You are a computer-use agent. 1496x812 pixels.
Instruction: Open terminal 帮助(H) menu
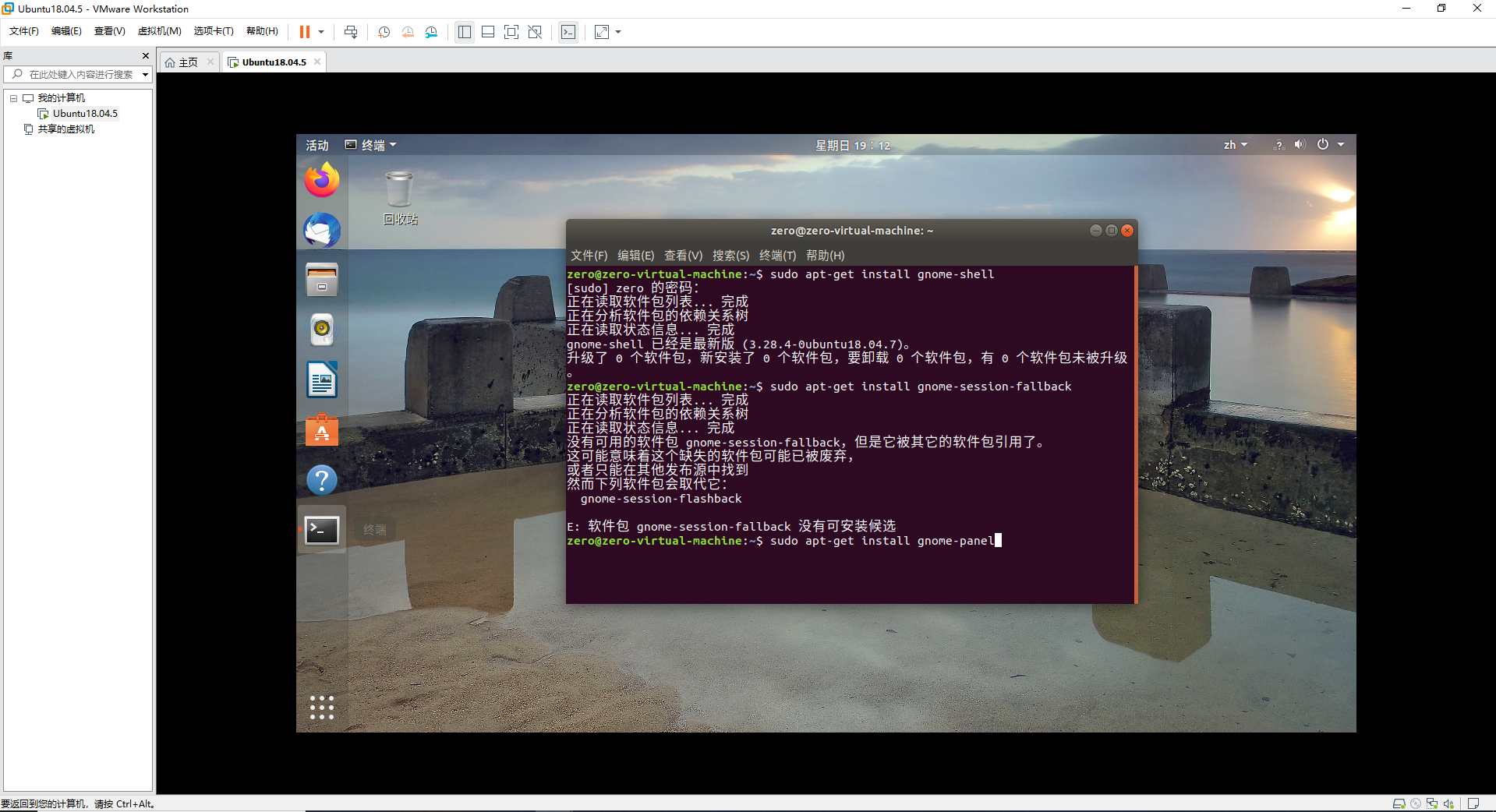pyautogui.click(x=826, y=256)
